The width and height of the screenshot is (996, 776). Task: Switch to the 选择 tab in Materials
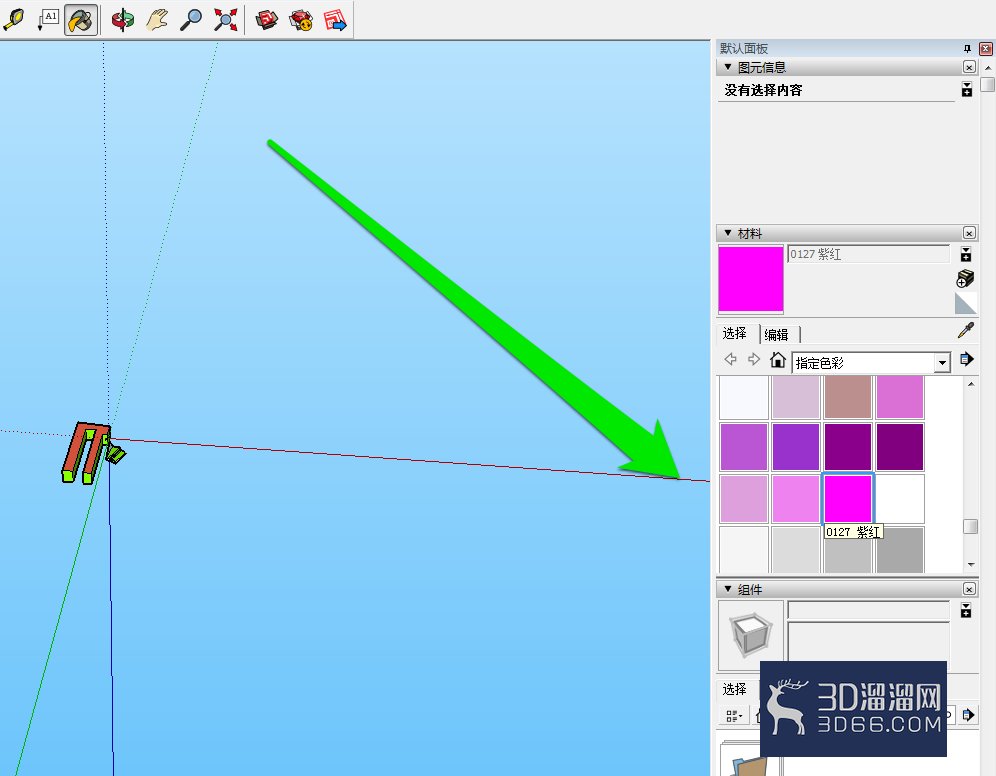coord(735,333)
